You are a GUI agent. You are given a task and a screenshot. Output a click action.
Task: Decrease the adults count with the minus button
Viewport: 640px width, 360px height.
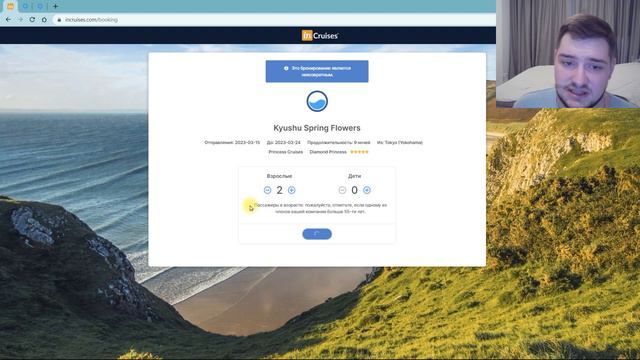pos(267,190)
